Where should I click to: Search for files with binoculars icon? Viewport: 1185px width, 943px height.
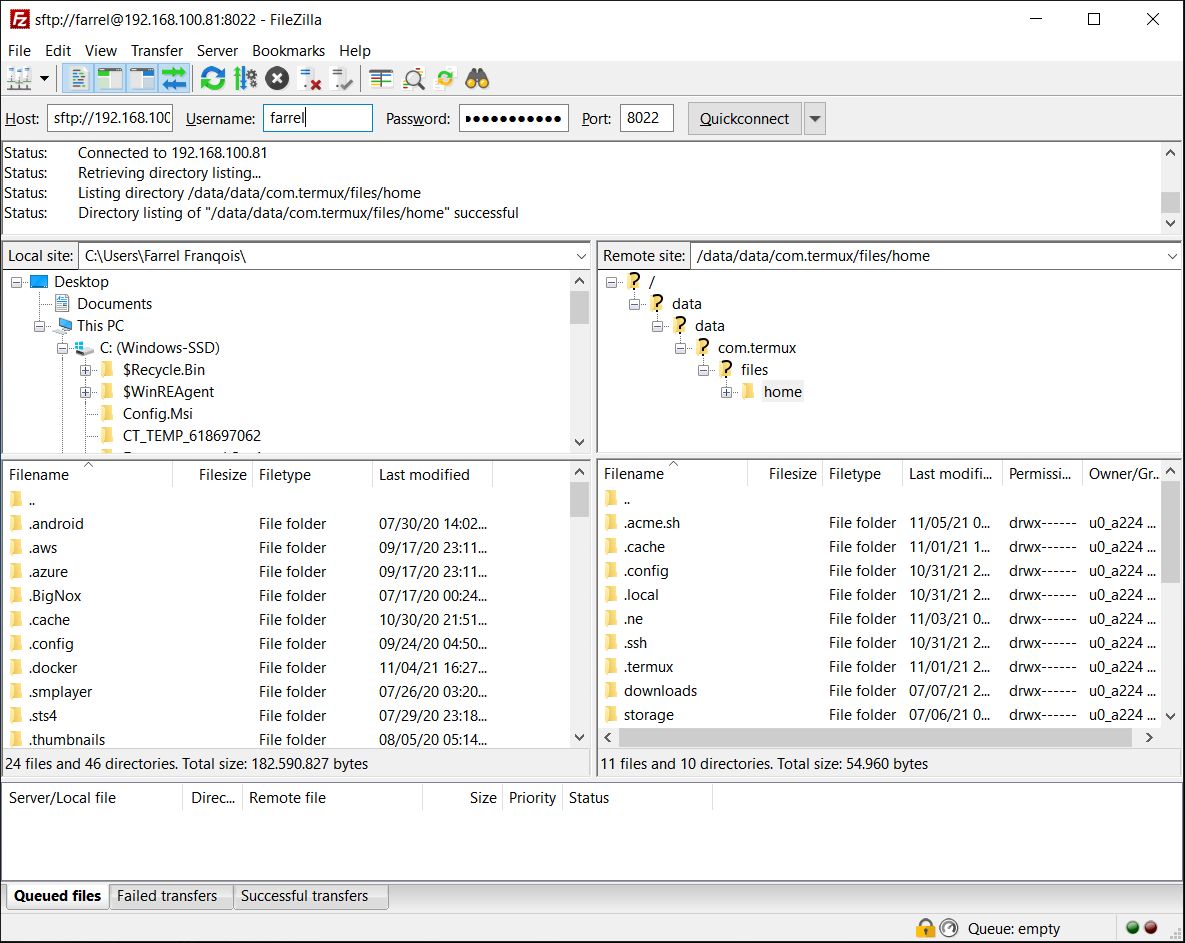click(477, 79)
